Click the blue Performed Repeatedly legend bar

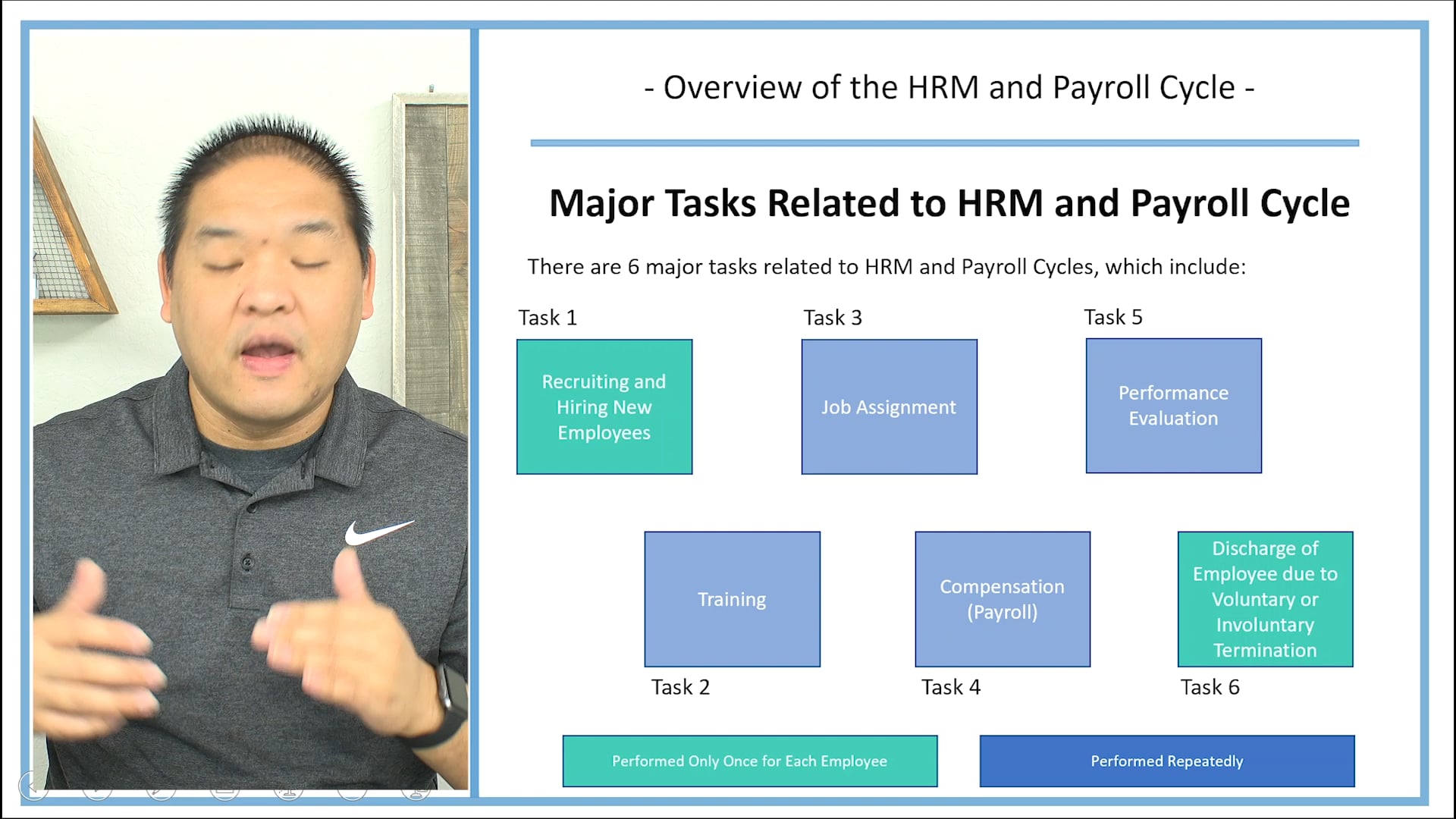pos(1167,761)
